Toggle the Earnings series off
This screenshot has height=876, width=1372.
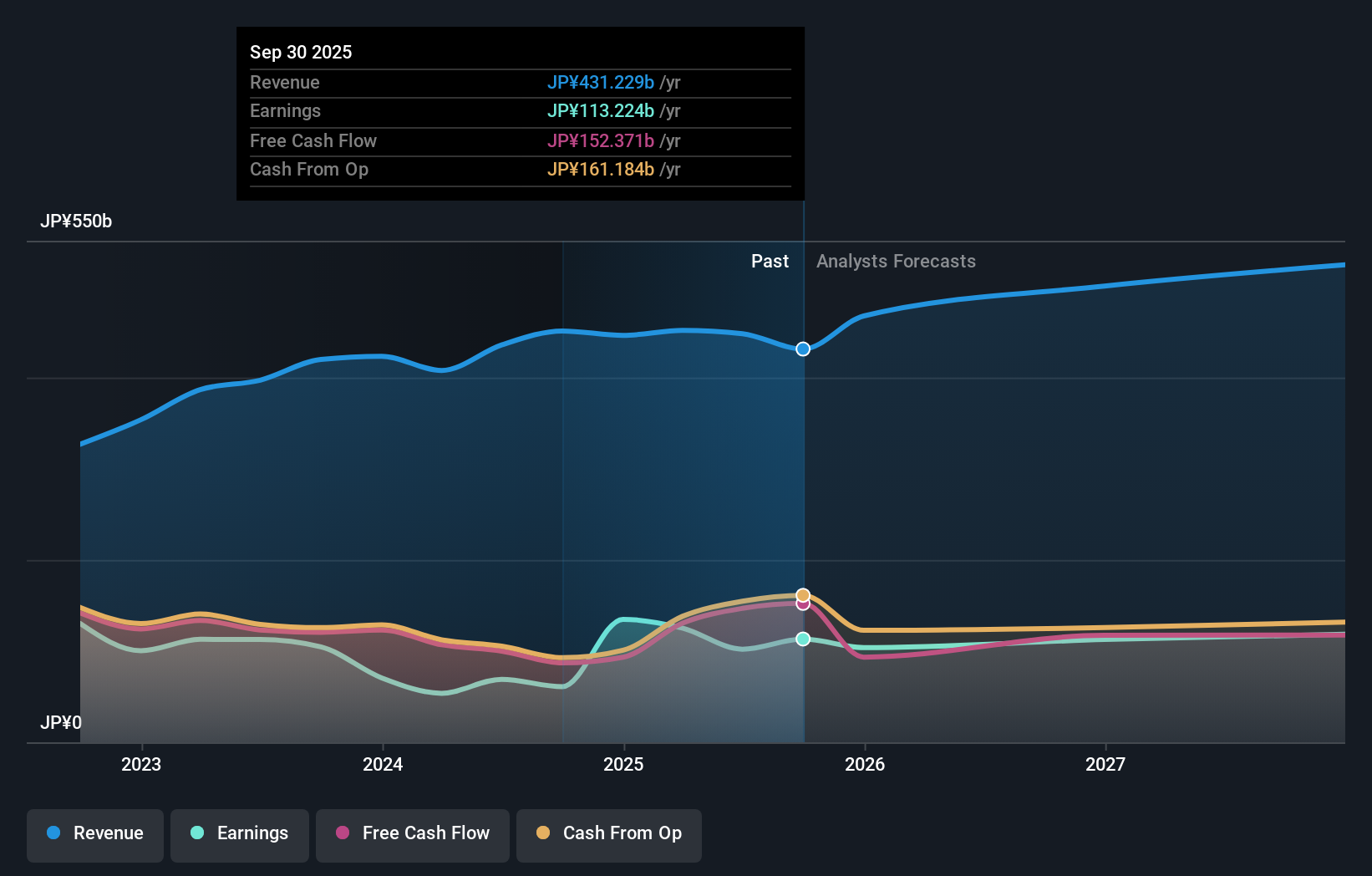pos(240,833)
